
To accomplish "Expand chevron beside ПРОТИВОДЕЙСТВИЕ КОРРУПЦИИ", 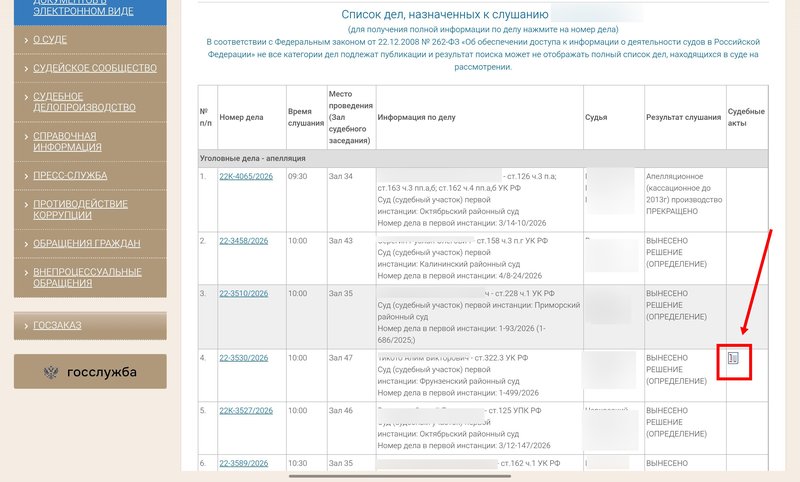I will point(26,204).
